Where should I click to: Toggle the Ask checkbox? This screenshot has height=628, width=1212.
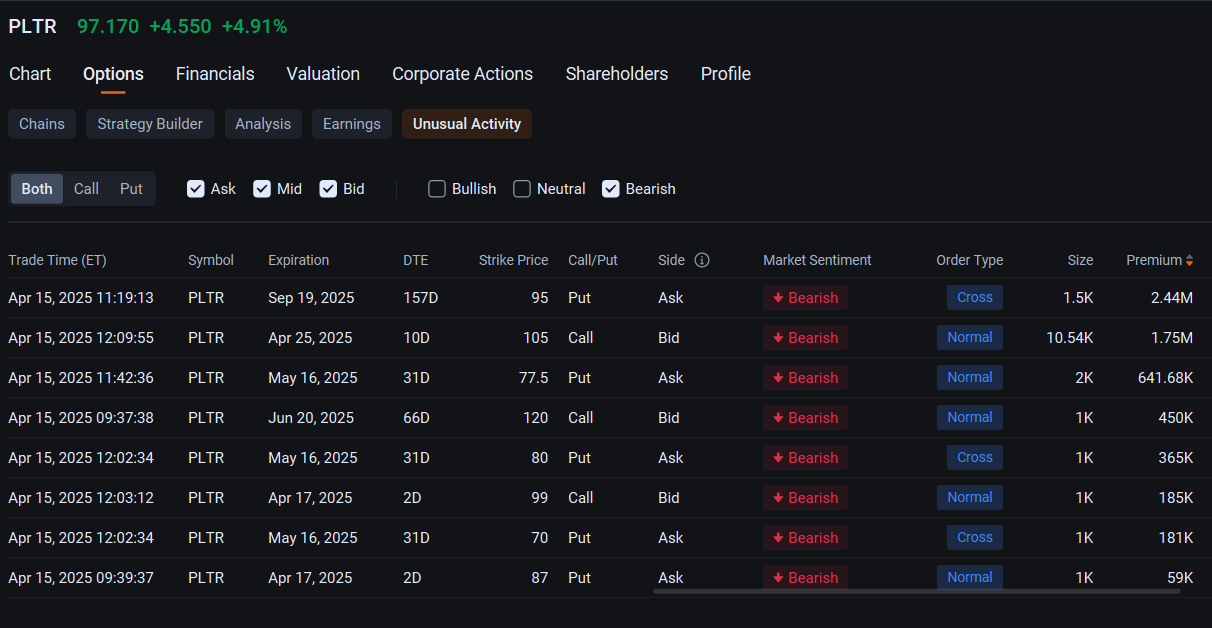(196, 189)
